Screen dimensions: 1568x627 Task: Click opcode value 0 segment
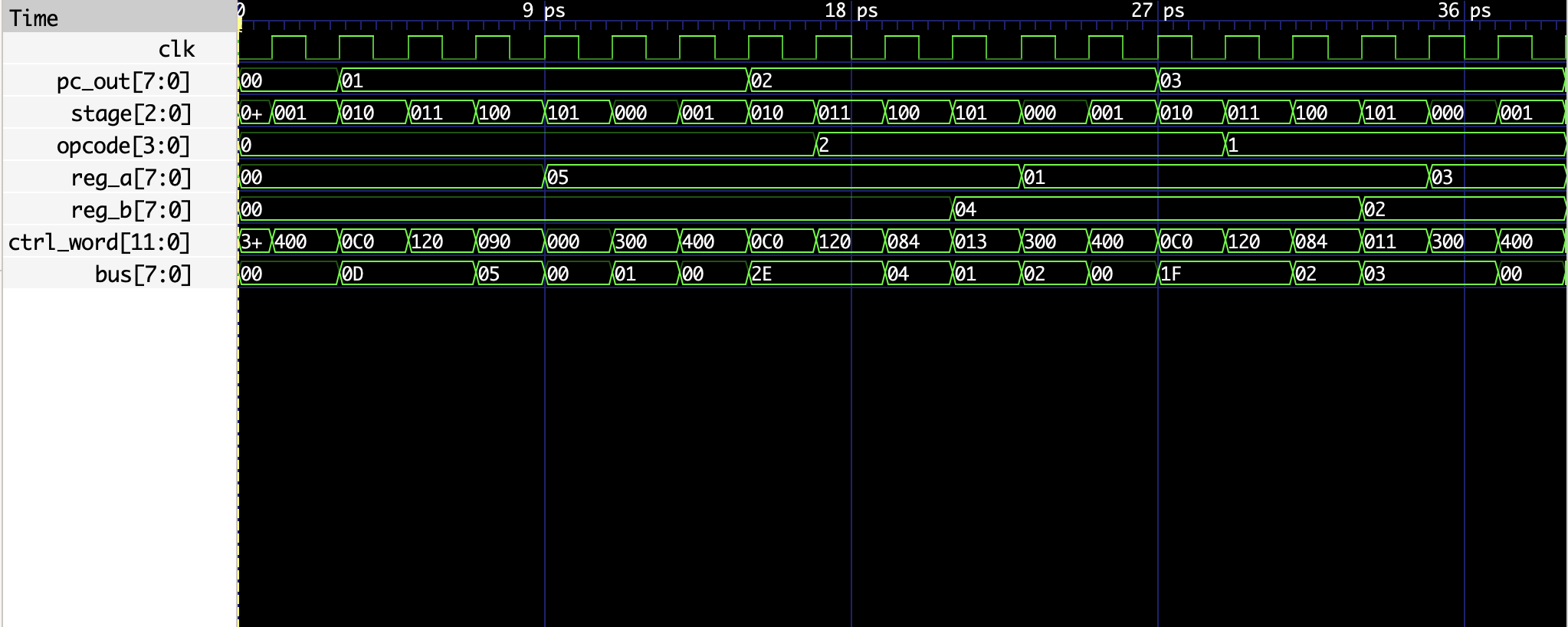(527, 145)
